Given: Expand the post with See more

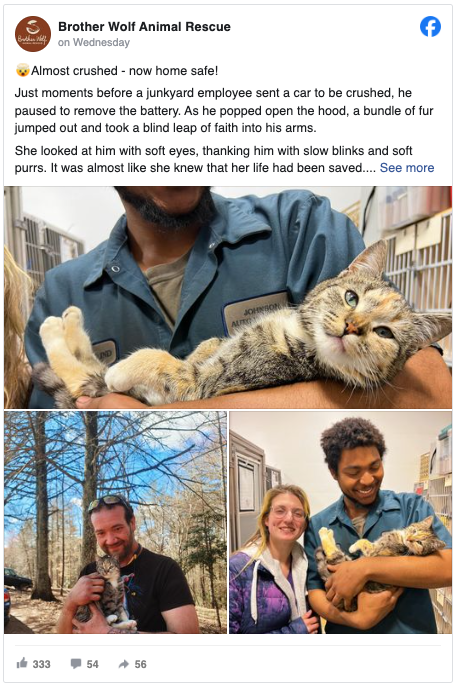Looking at the screenshot, I should click(407, 168).
